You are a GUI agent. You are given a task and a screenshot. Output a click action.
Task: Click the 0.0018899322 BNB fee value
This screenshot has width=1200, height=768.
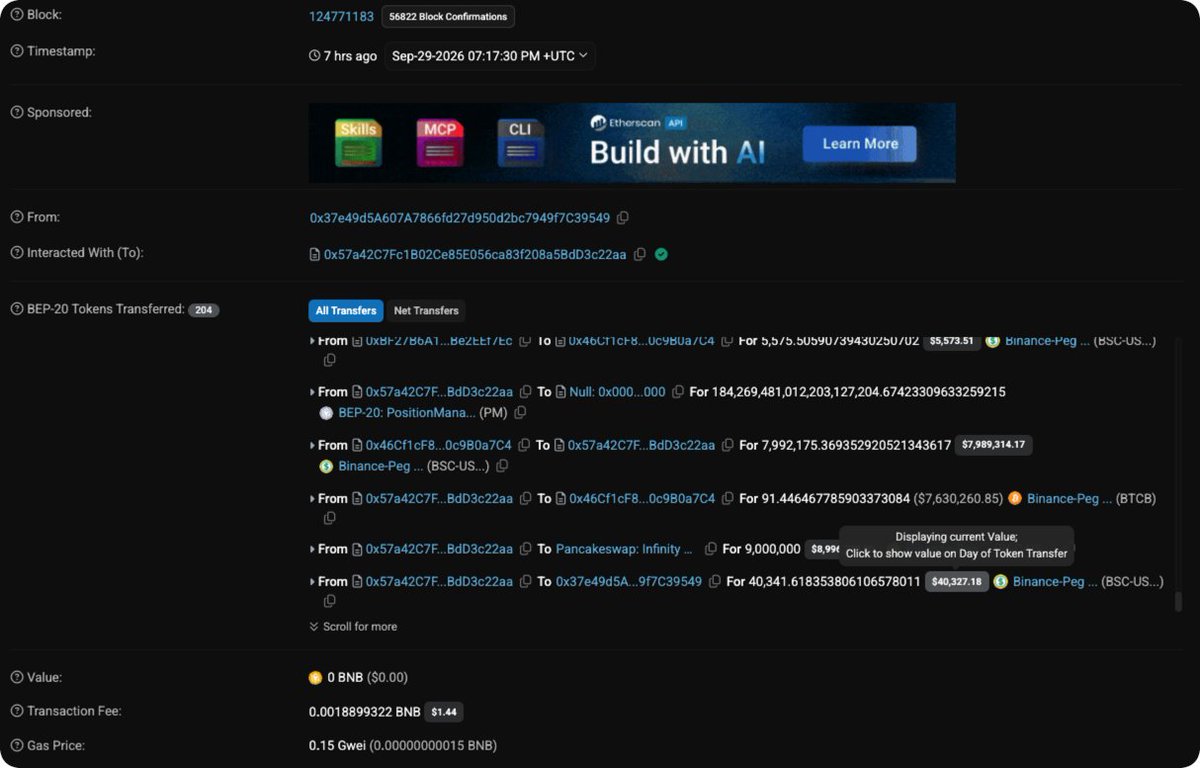(365, 712)
